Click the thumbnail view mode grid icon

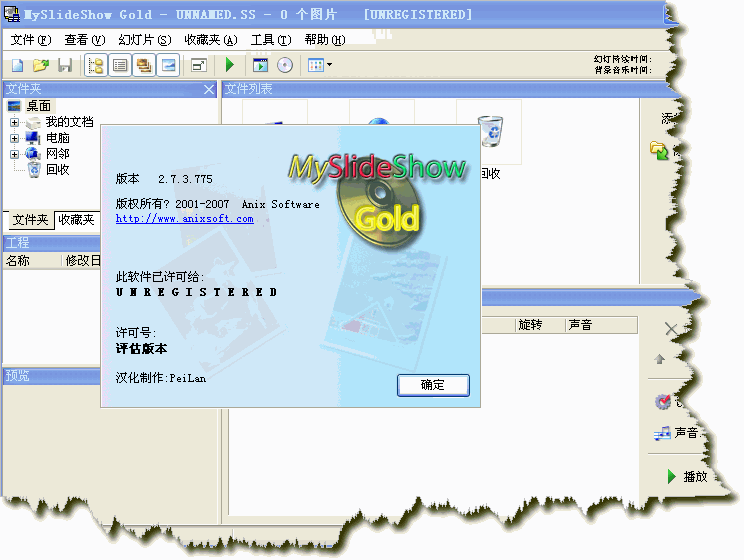tap(316, 65)
